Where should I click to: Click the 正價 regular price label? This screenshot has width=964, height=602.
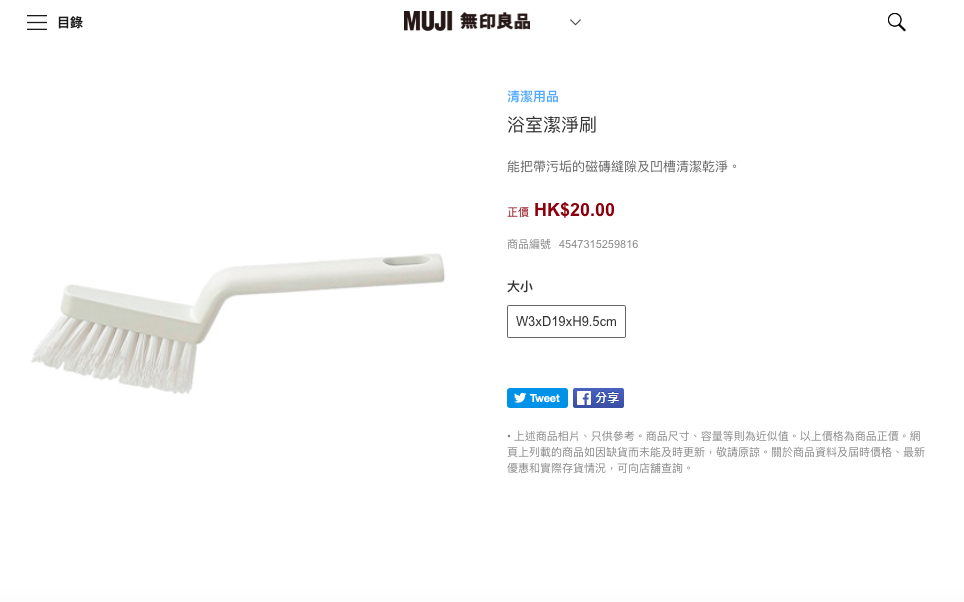point(518,212)
